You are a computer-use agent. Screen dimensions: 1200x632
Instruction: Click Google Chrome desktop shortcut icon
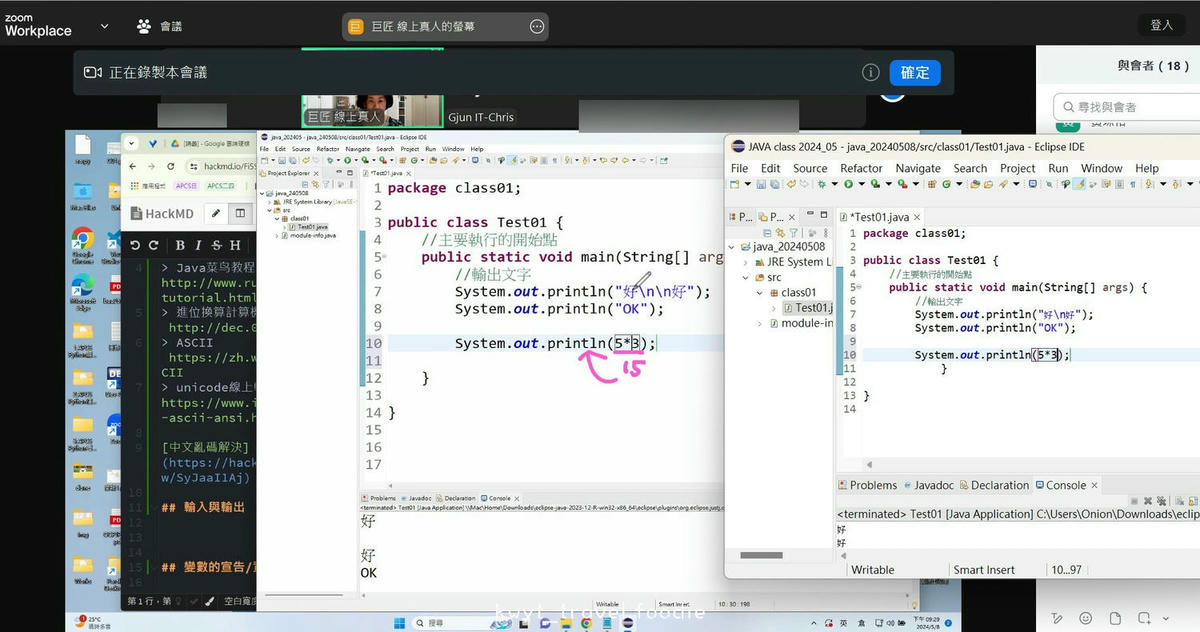(83, 239)
